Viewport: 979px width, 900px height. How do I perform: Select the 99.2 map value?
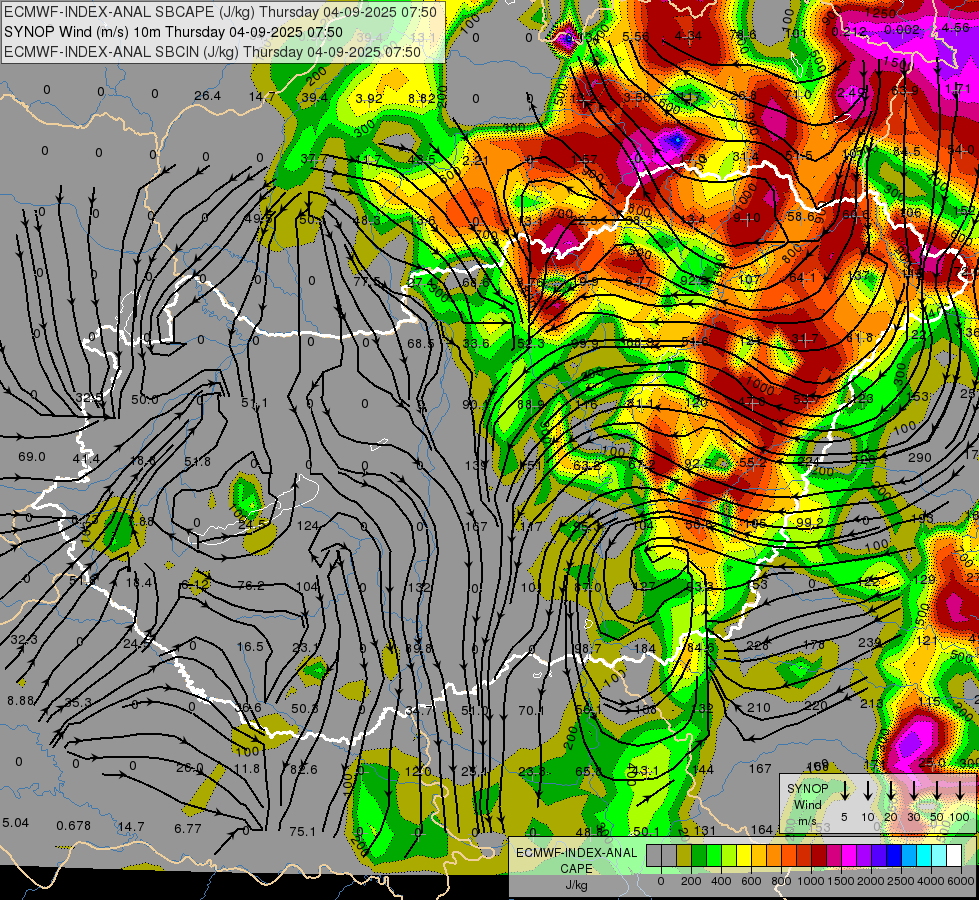810,522
